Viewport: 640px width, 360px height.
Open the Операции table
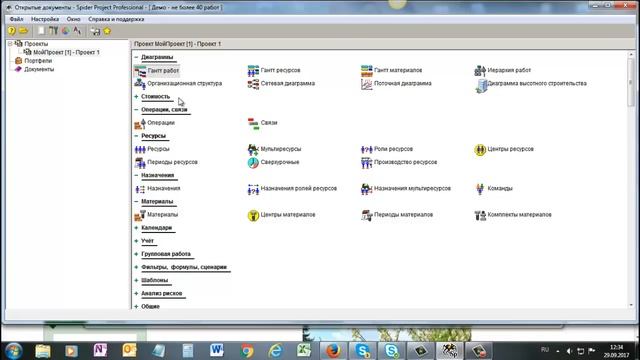pyautogui.click(x=155, y=123)
